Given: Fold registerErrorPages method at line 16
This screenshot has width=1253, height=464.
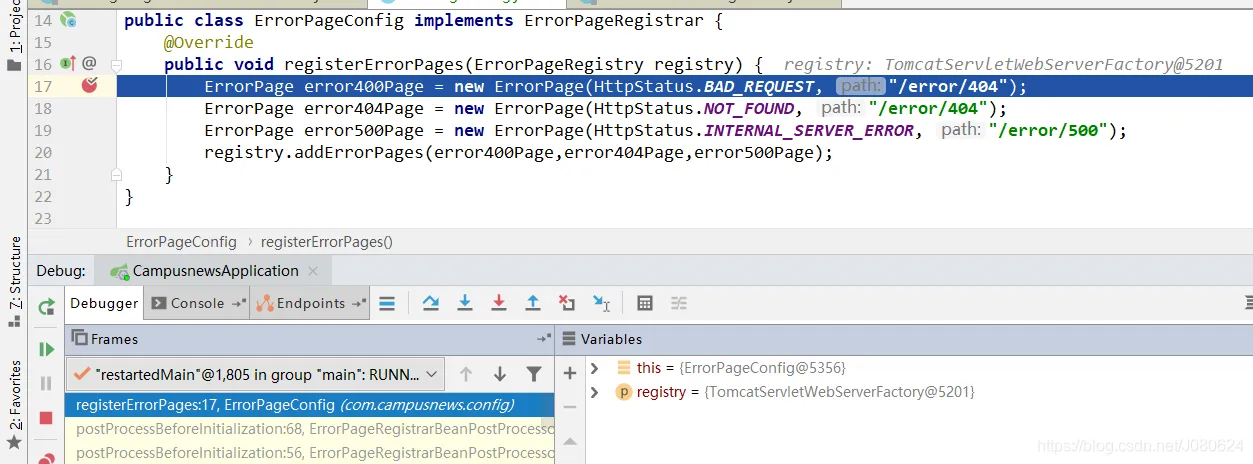Looking at the screenshot, I should 116,64.
